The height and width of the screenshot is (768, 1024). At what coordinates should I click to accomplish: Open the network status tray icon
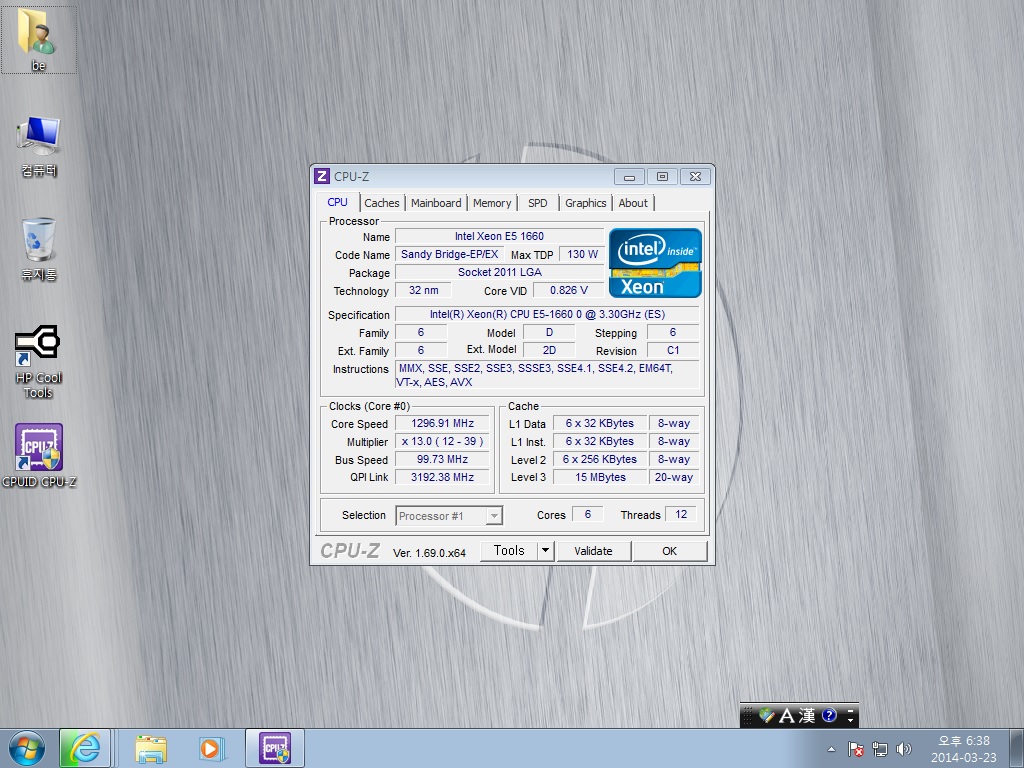[880, 749]
